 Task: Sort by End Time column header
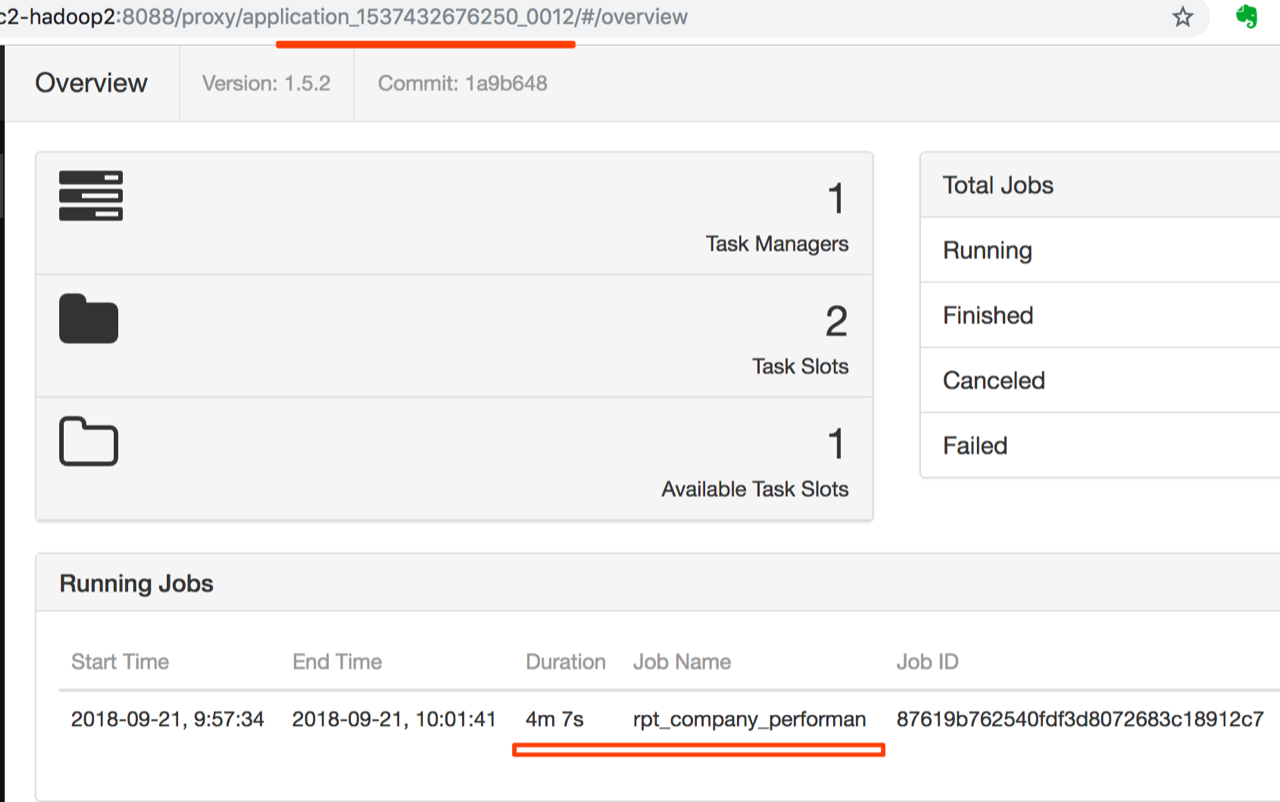pos(337,662)
